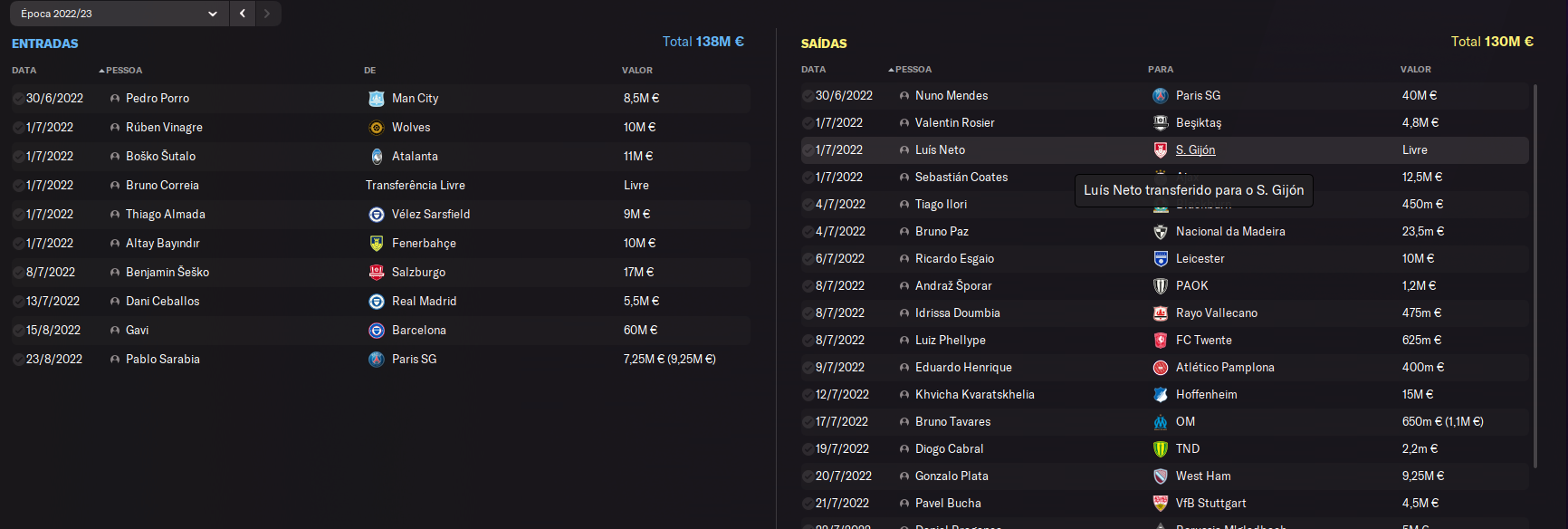Go to the previous season arrow
The width and height of the screenshot is (1568, 529).
(243, 14)
